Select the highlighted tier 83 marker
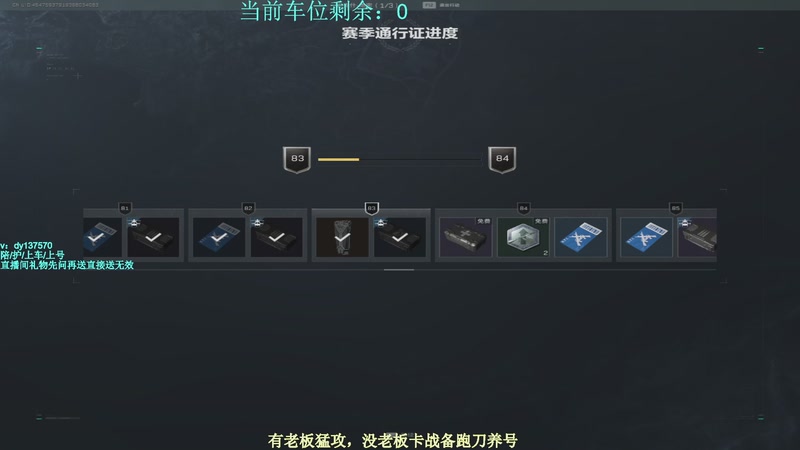The height and width of the screenshot is (450, 800). (x=371, y=208)
